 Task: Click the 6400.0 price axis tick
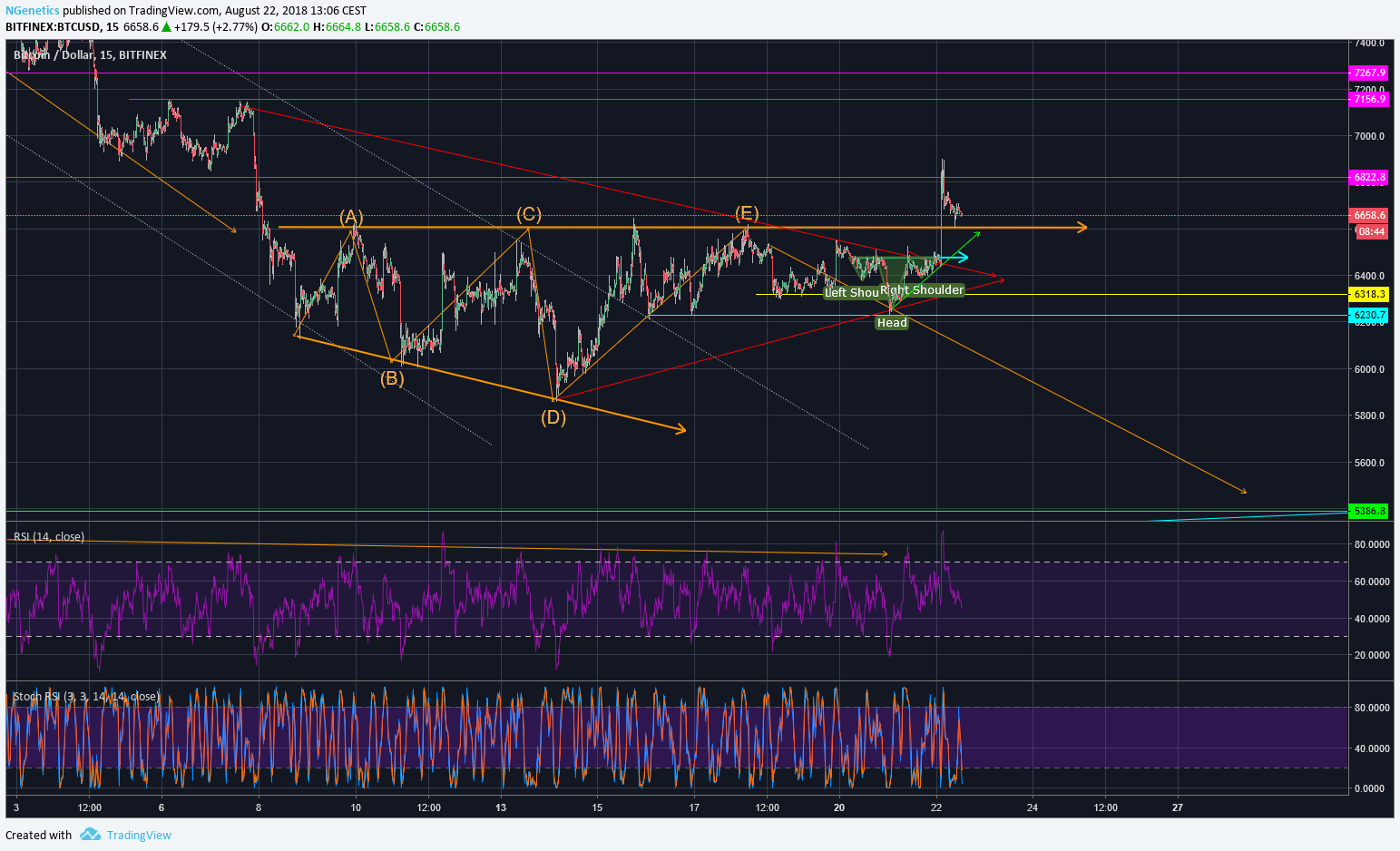[1369, 276]
